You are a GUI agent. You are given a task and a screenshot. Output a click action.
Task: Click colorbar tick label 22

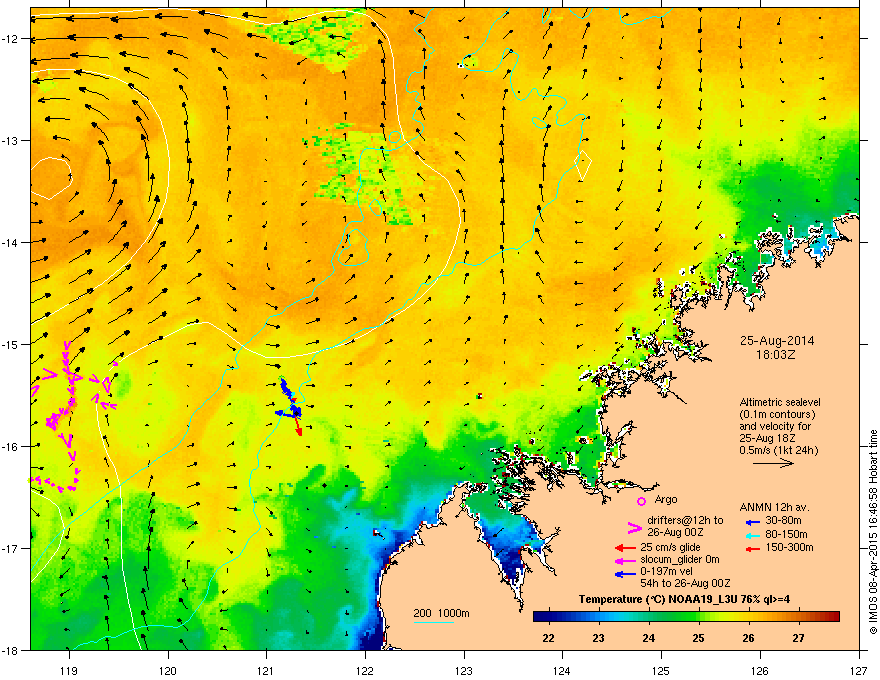pos(548,638)
